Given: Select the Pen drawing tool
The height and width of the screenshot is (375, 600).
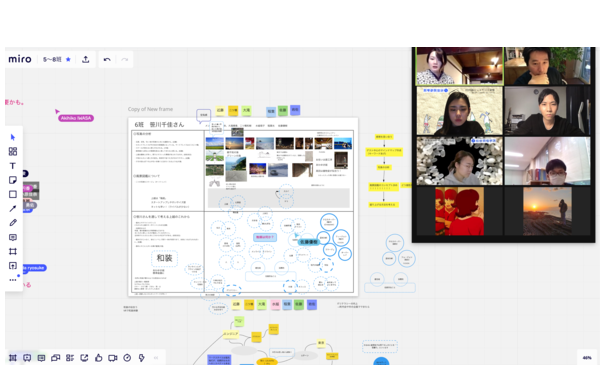Looking at the screenshot, I should [13, 223].
